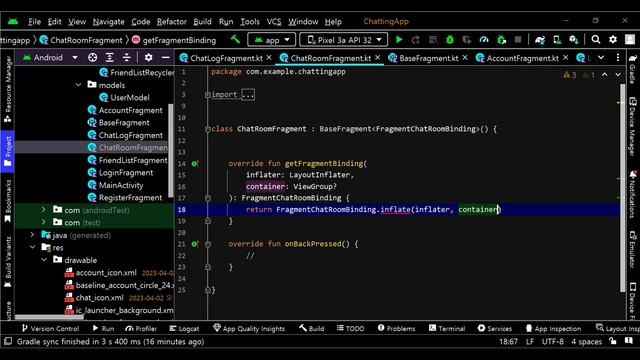Image resolution: width=640 pixels, height=360 pixels.
Task: Open project panel options gear
Action: tap(149, 58)
